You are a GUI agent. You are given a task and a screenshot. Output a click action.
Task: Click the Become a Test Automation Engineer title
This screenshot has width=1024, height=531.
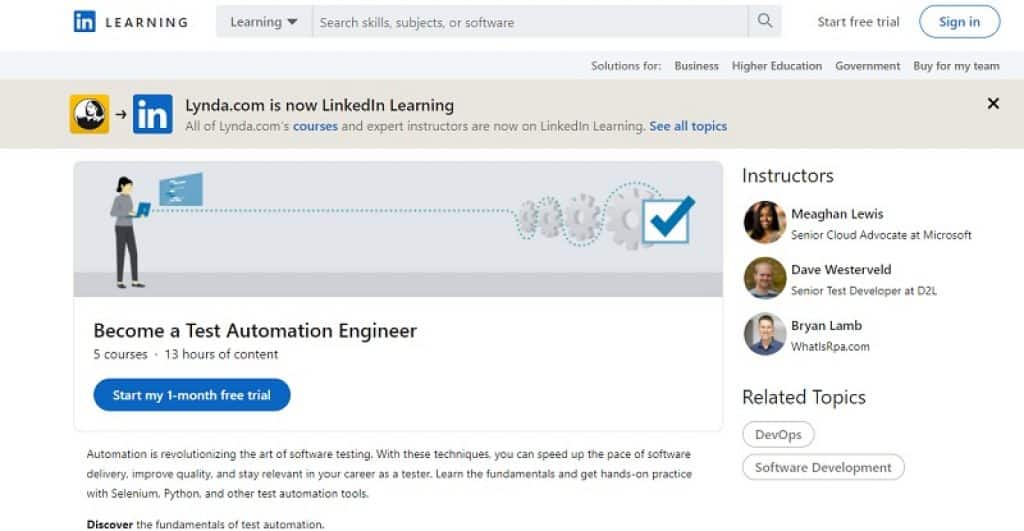(255, 330)
